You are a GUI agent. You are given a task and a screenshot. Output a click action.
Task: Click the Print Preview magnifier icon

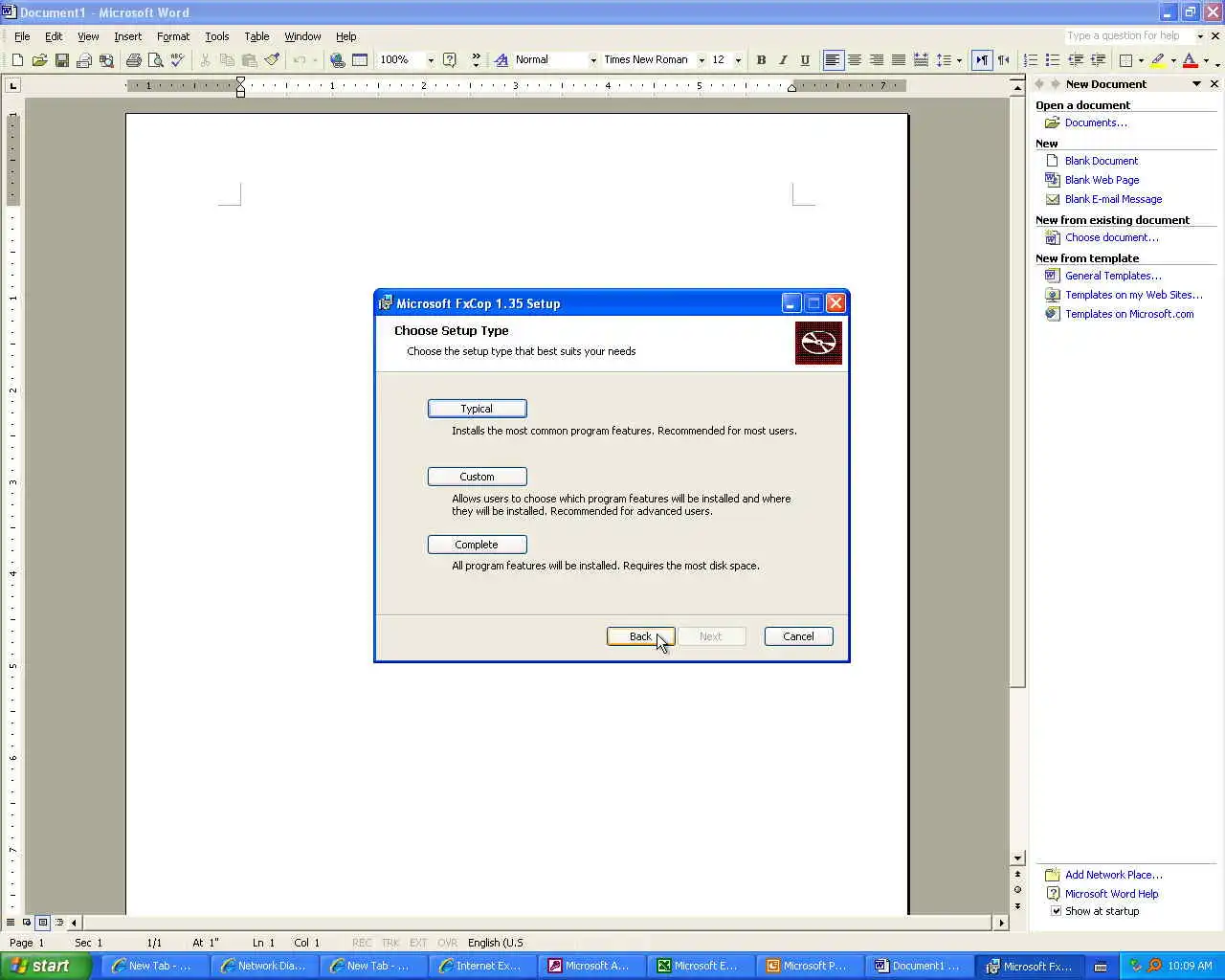155,60
